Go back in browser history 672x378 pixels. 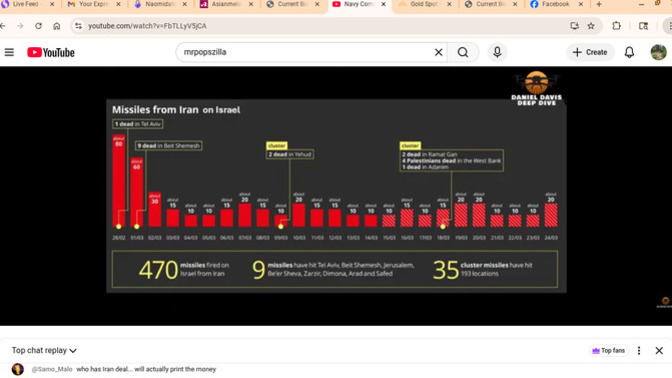pos(3,26)
